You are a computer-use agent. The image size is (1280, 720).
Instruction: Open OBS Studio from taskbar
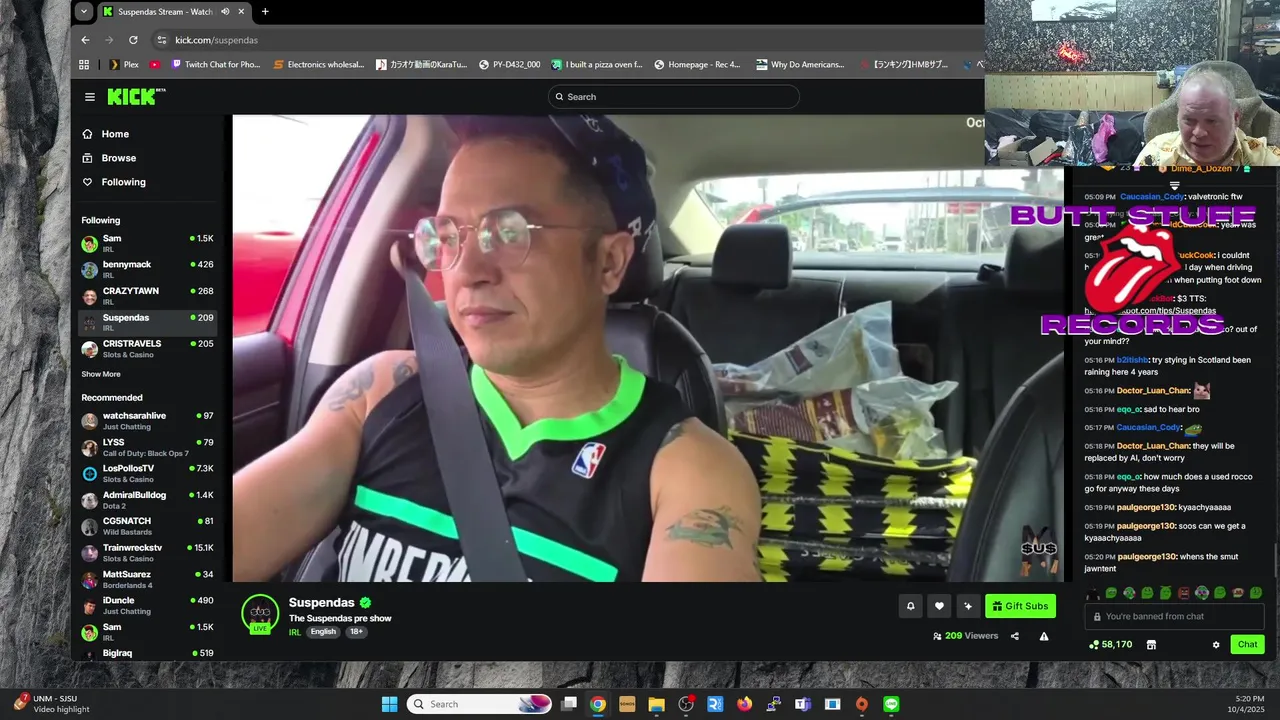[x=686, y=704]
